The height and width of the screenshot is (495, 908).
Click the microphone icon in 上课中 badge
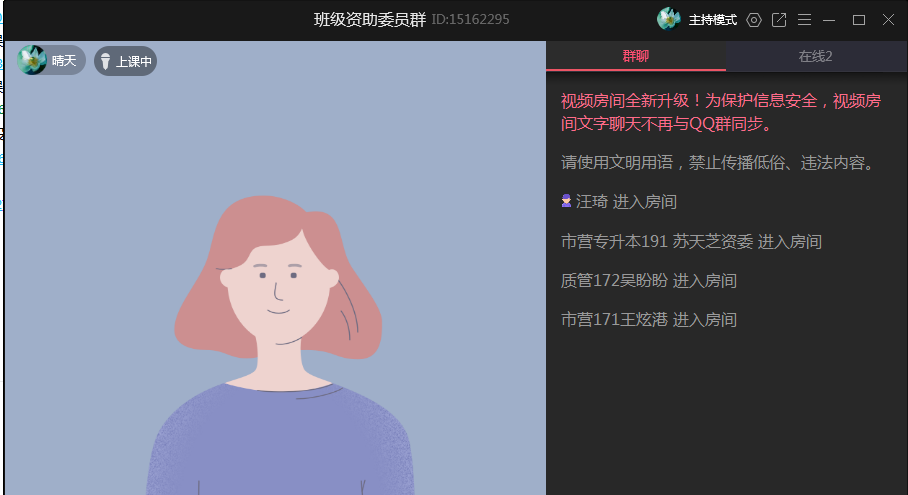(105, 61)
